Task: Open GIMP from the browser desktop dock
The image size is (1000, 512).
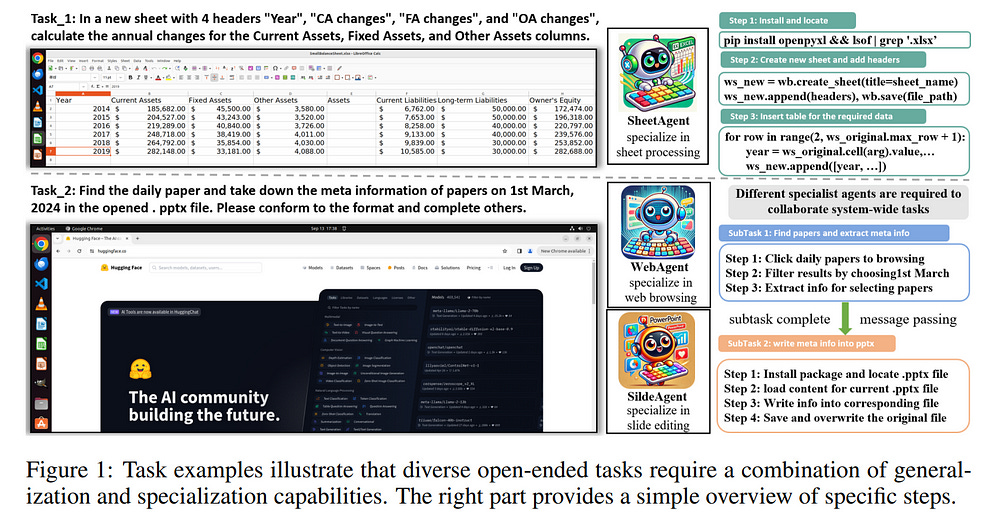Action: click(41, 383)
